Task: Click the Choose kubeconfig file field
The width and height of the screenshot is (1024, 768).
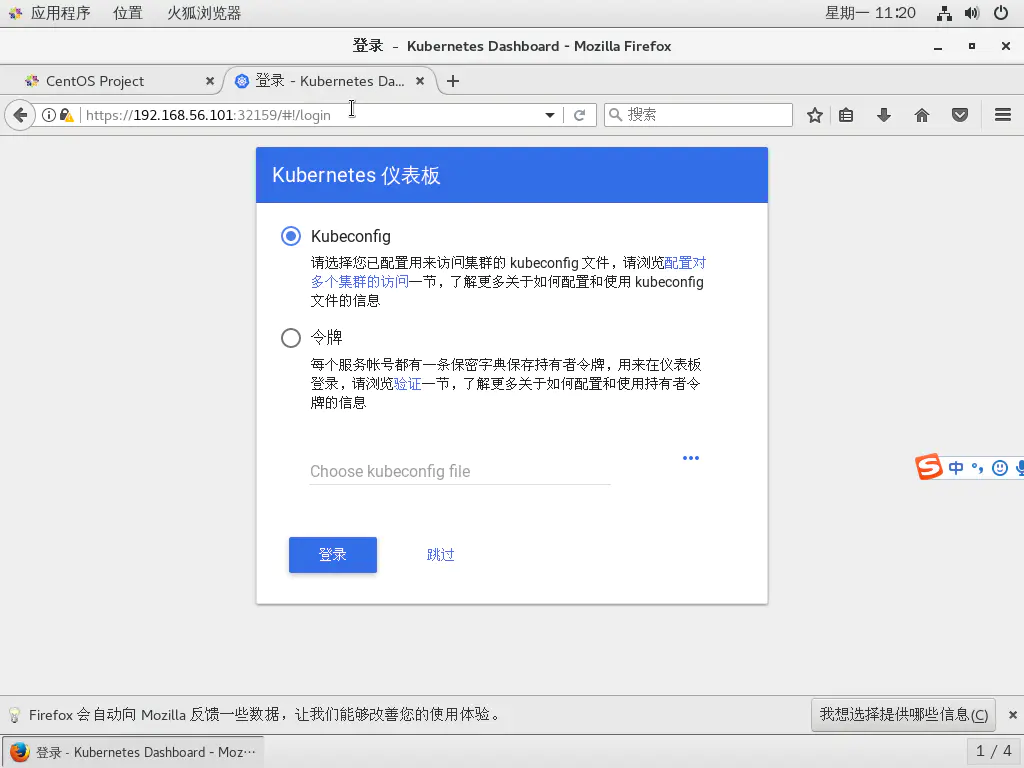Action: click(460, 472)
